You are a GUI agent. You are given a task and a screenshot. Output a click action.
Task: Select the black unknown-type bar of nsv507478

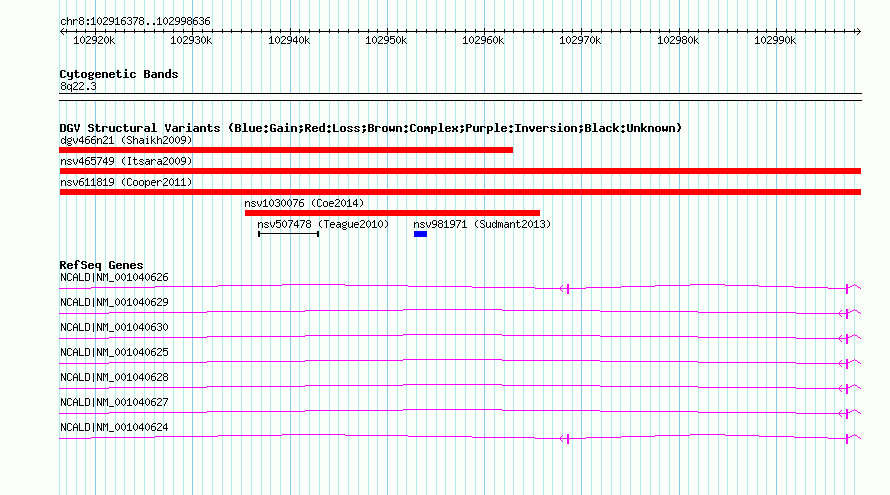tap(288, 234)
